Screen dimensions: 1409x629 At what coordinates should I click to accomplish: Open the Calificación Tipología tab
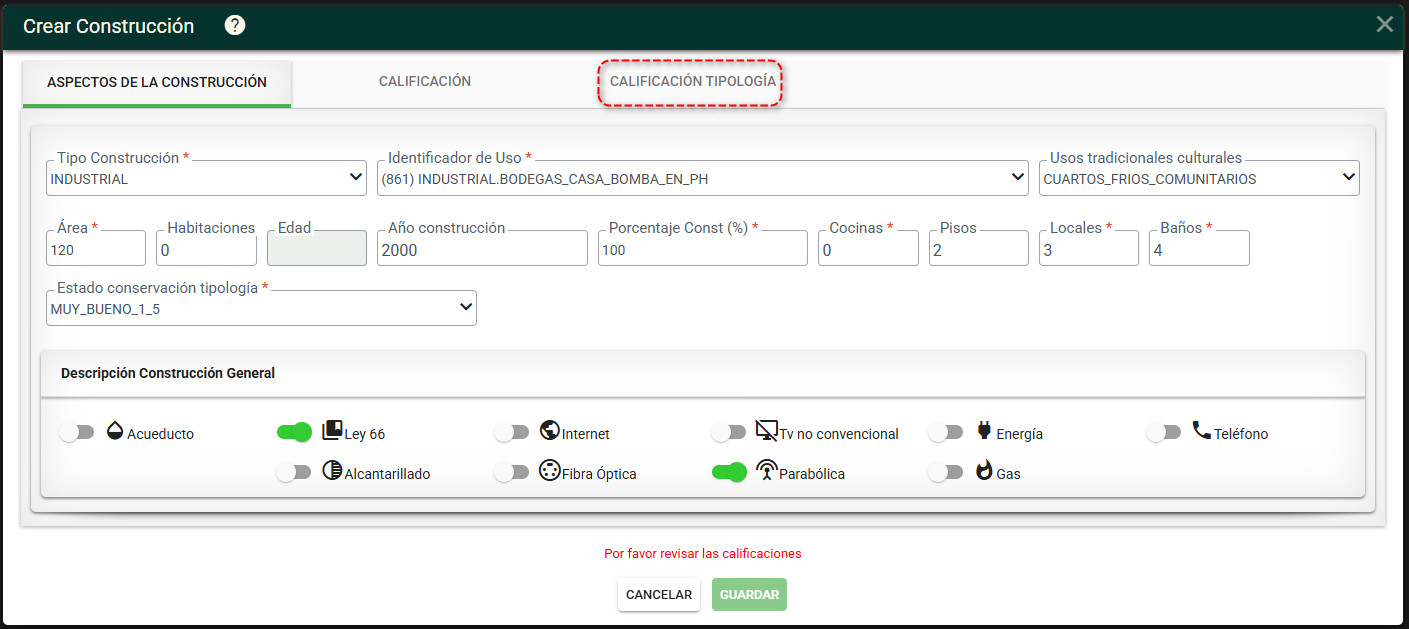(692, 82)
